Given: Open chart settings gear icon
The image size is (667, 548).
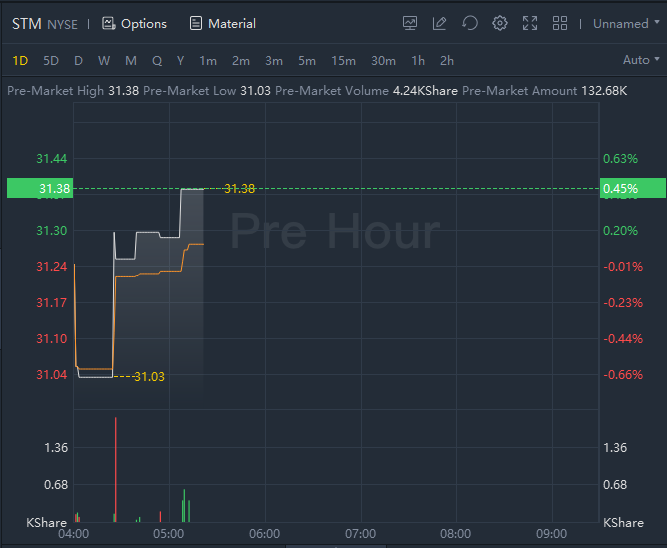Looking at the screenshot, I should point(500,23).
